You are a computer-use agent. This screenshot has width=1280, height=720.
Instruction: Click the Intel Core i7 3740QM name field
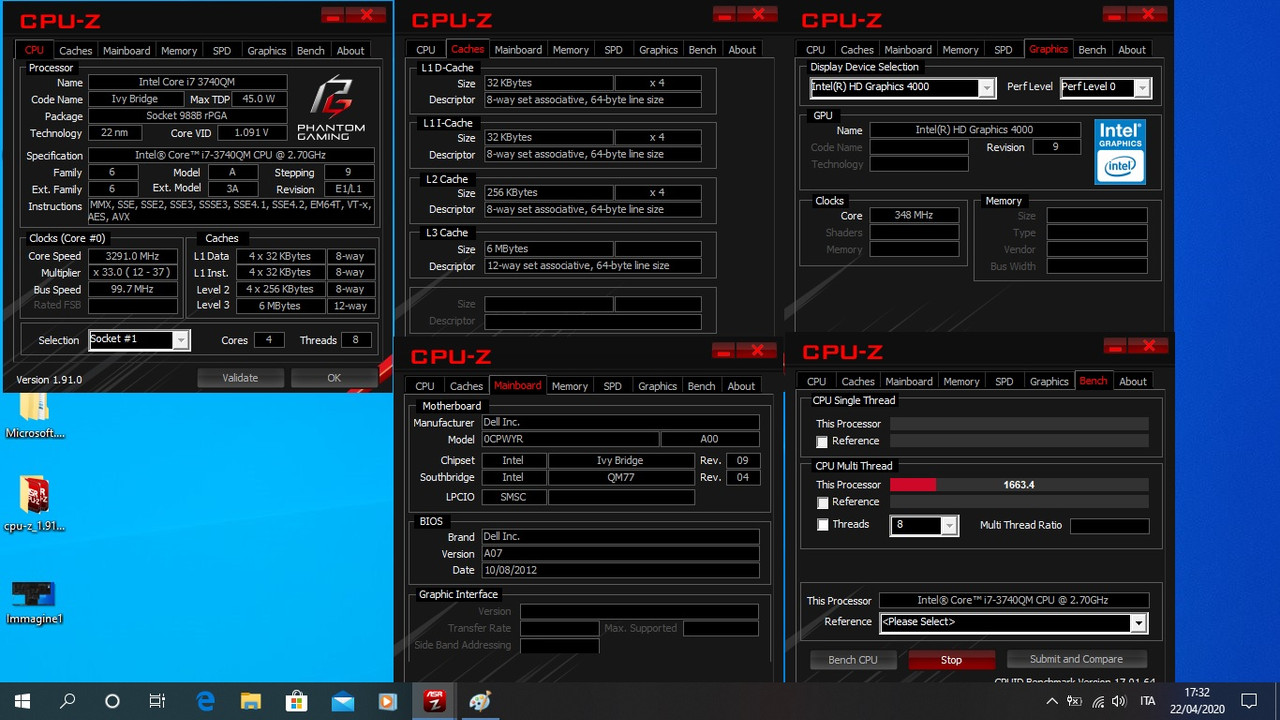188,82
